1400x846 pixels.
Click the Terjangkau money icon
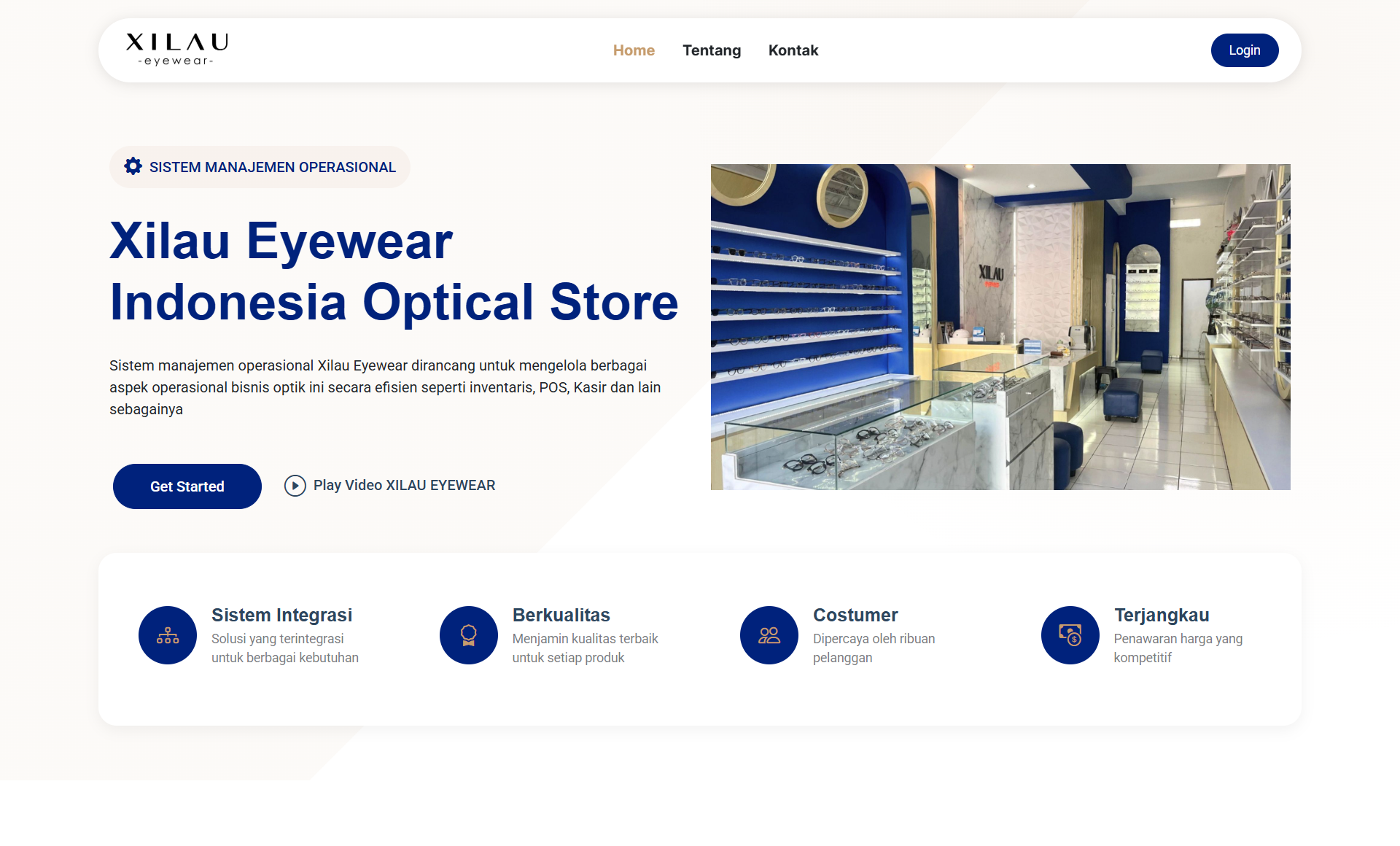1070,635
